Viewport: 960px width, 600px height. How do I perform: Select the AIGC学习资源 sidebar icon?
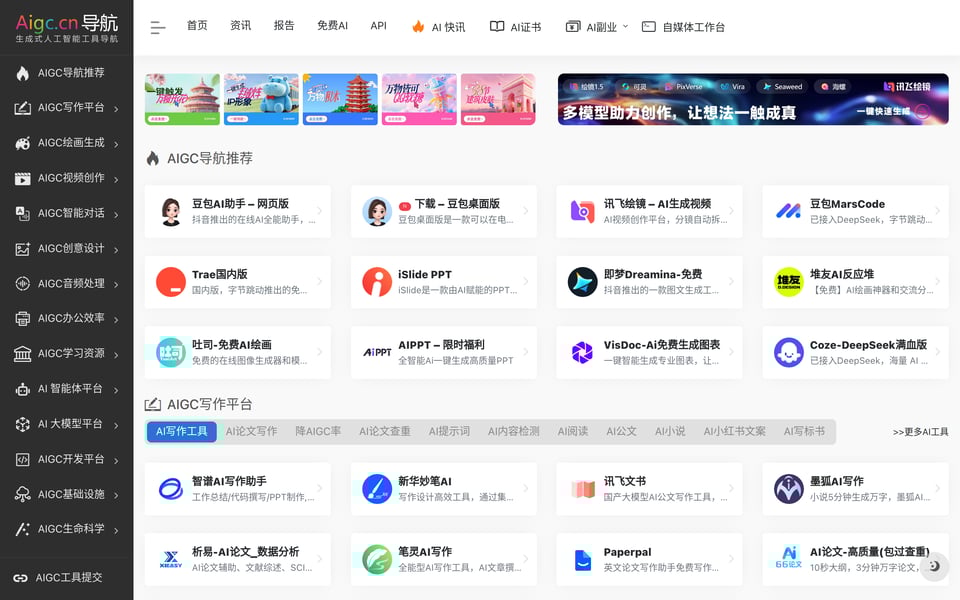(x=22, y=354)
